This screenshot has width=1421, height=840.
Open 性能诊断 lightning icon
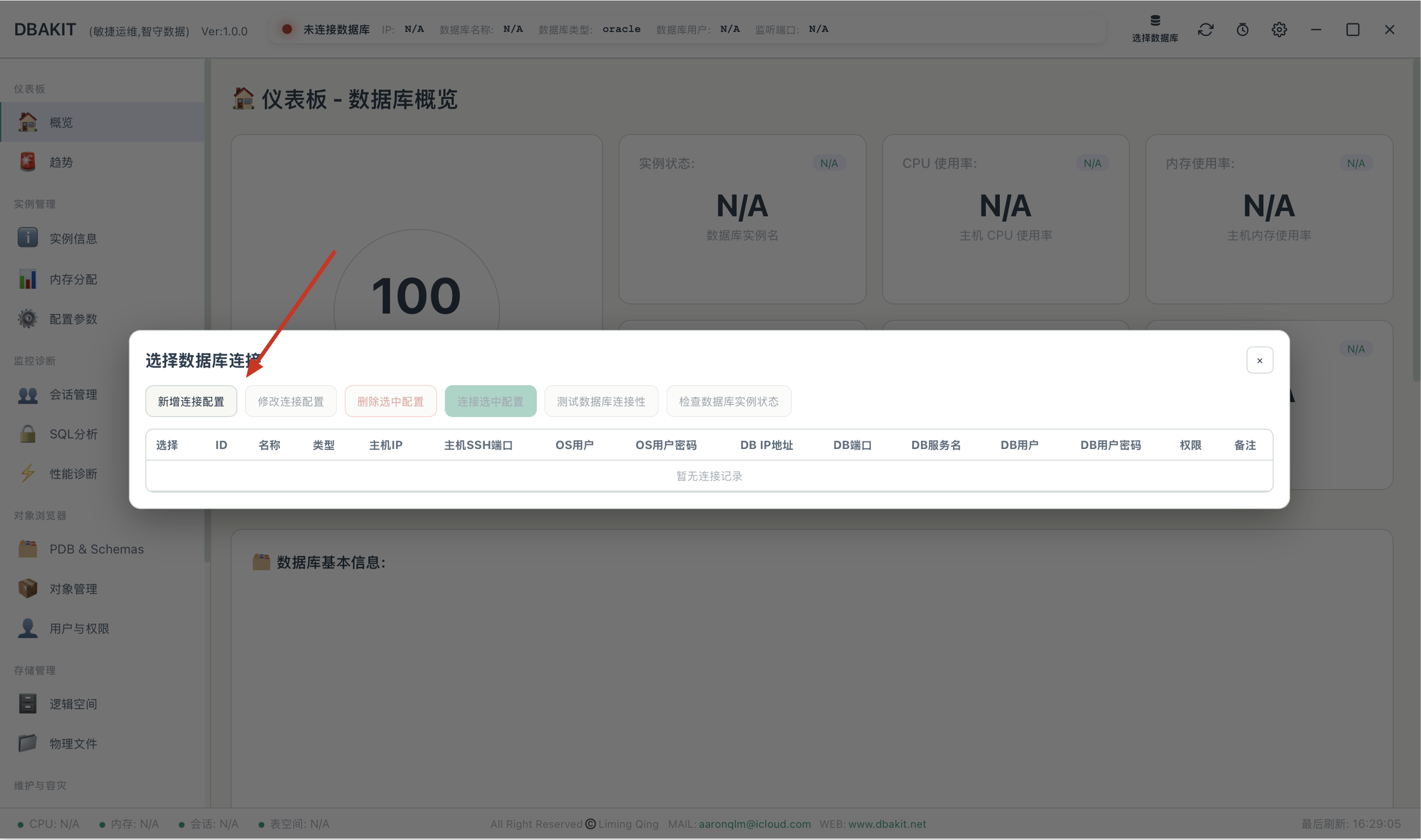tap(27, 473)
